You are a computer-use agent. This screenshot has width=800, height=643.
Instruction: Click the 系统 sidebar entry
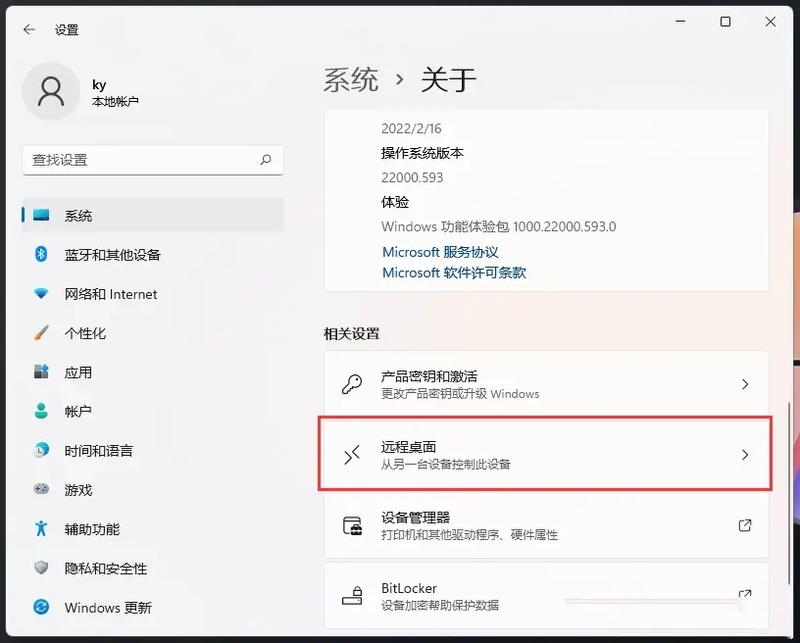click(80, 213)
